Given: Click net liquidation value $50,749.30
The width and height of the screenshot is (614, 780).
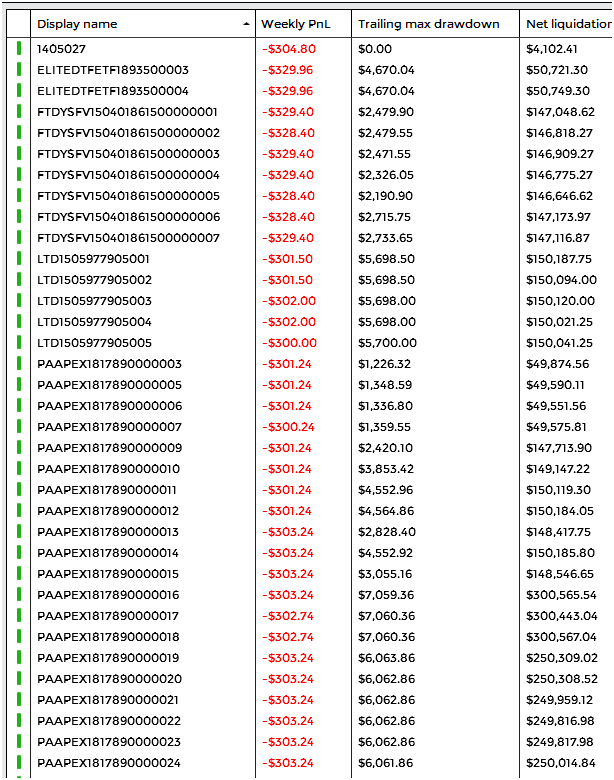Looking at the screenshot, I should (x=558, y=91).
